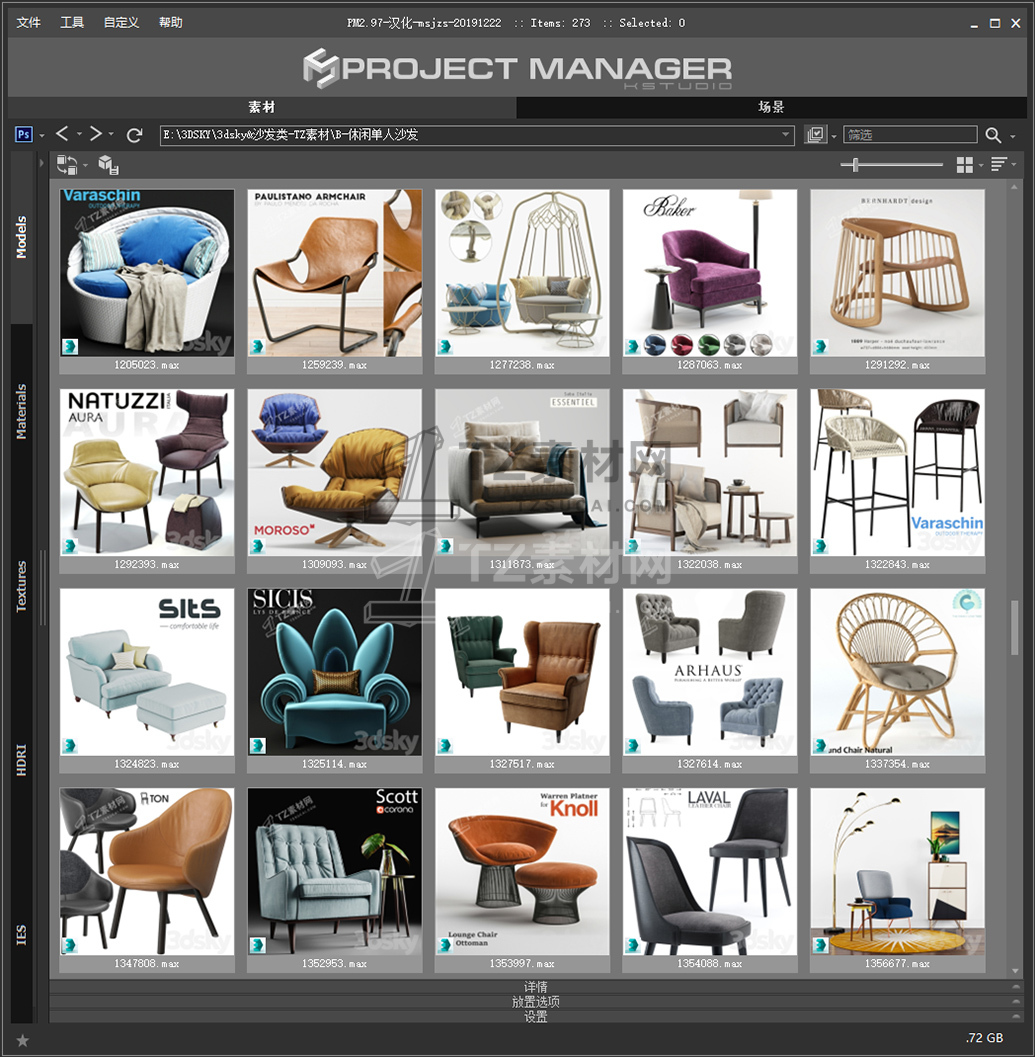Expand the 设置 settings panel

tap(536, 1017)
